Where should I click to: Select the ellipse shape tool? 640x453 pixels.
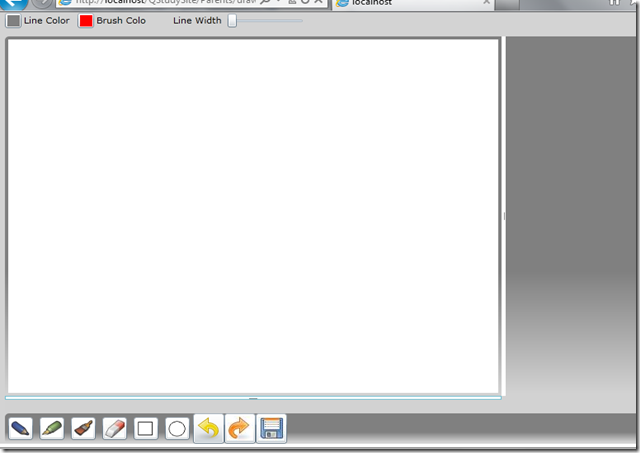[177, 429]
